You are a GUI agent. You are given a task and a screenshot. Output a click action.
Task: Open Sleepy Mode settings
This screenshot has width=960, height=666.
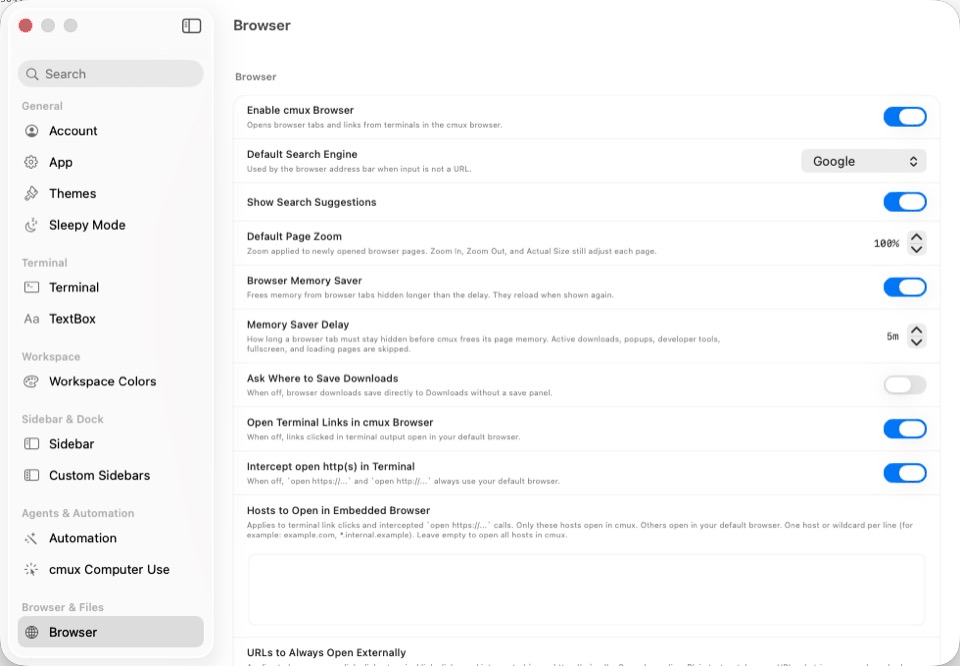pos(111,225)
